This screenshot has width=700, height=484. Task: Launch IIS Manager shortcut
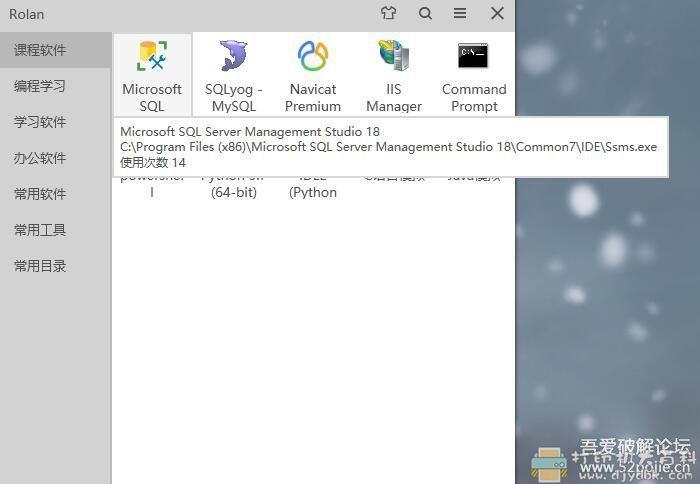[x=394, y=75]
